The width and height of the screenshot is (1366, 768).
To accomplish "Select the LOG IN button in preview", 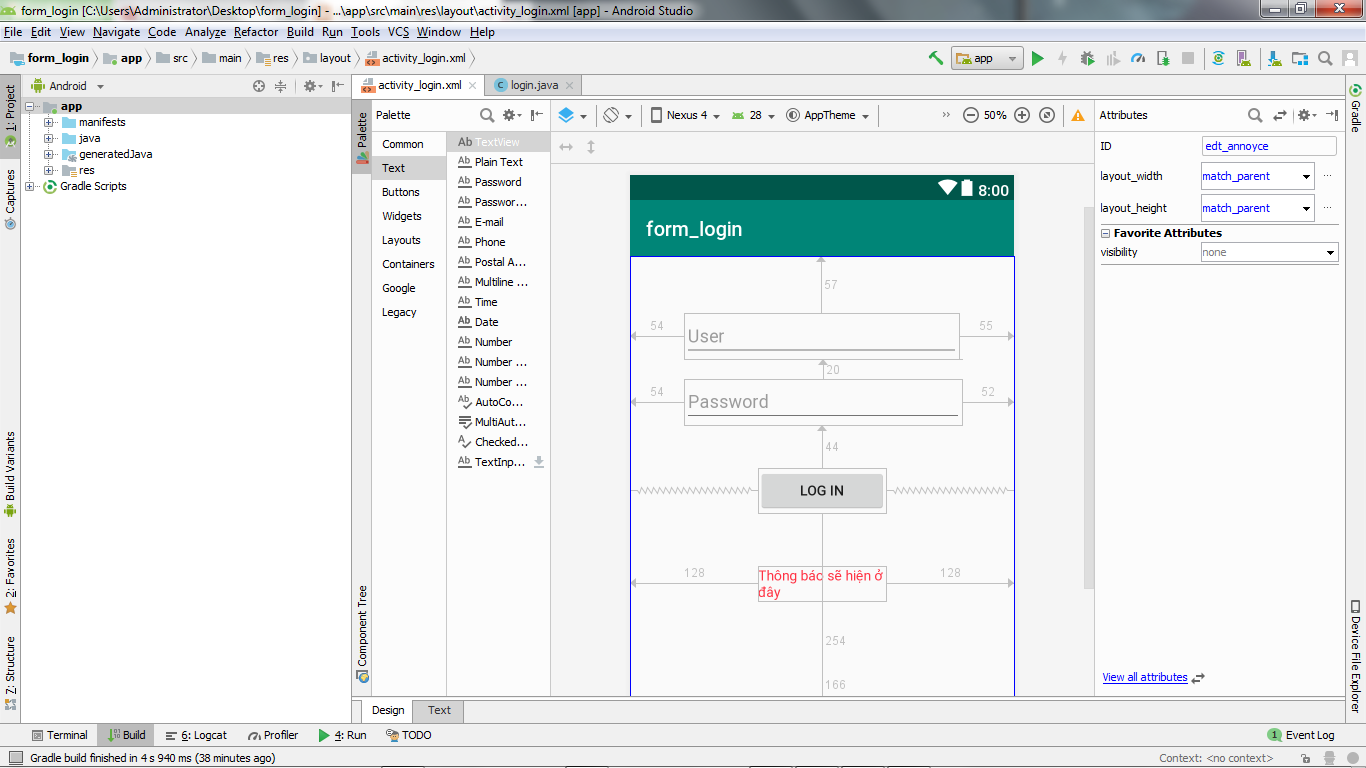I will pos(822,491).
